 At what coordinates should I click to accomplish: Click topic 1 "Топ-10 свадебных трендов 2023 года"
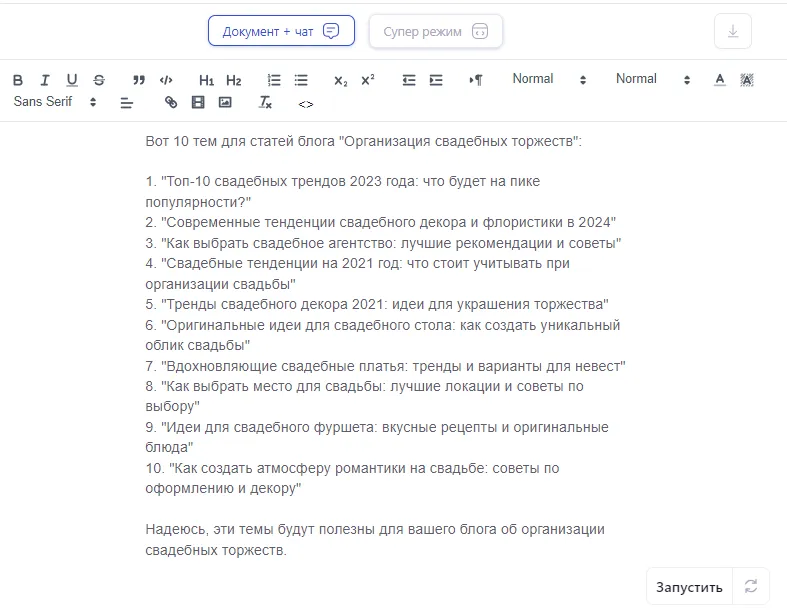coord(343,191)
